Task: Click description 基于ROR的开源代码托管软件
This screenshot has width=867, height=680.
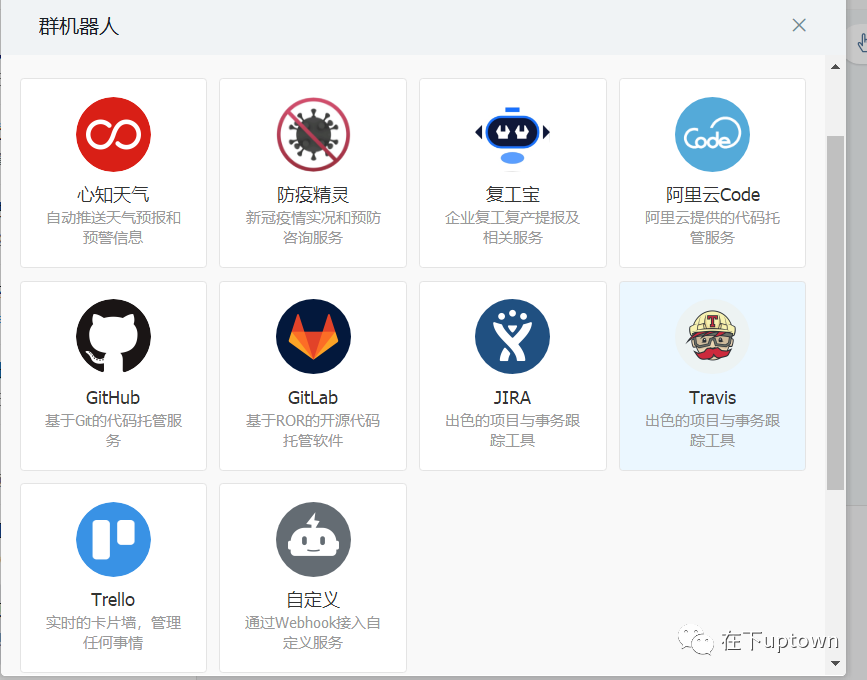Action: coord(313,430)
